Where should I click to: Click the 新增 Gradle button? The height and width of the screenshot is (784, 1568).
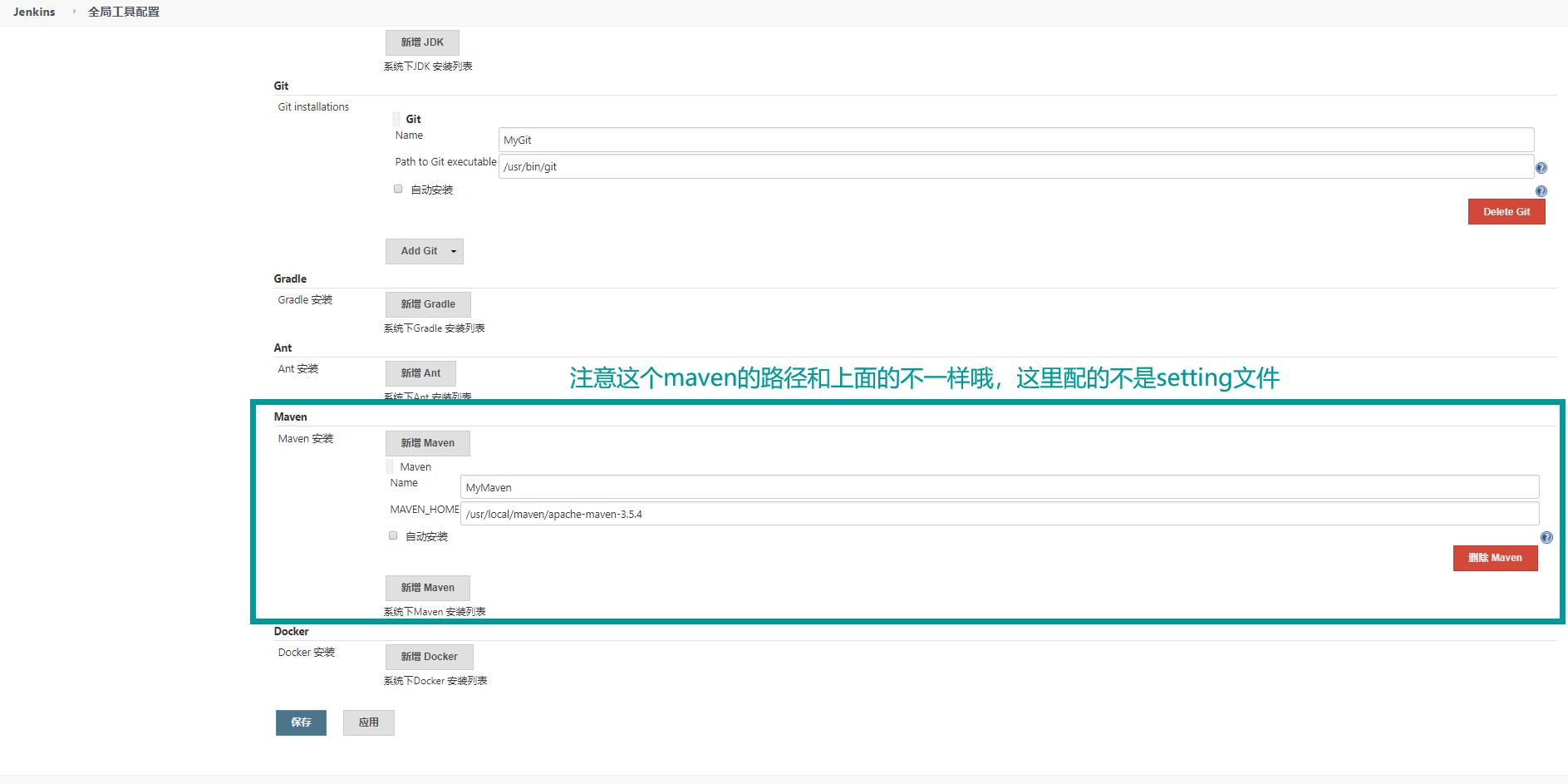428,304
